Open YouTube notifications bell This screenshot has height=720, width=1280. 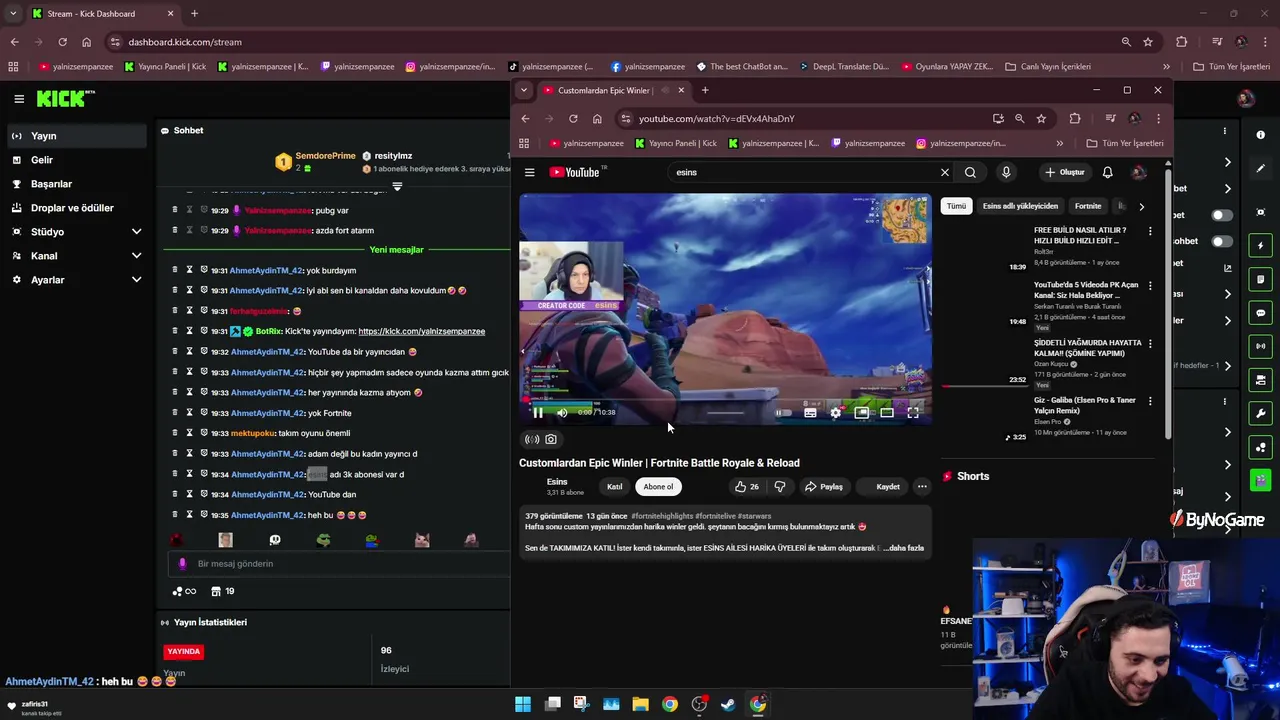coord(1107,172)
